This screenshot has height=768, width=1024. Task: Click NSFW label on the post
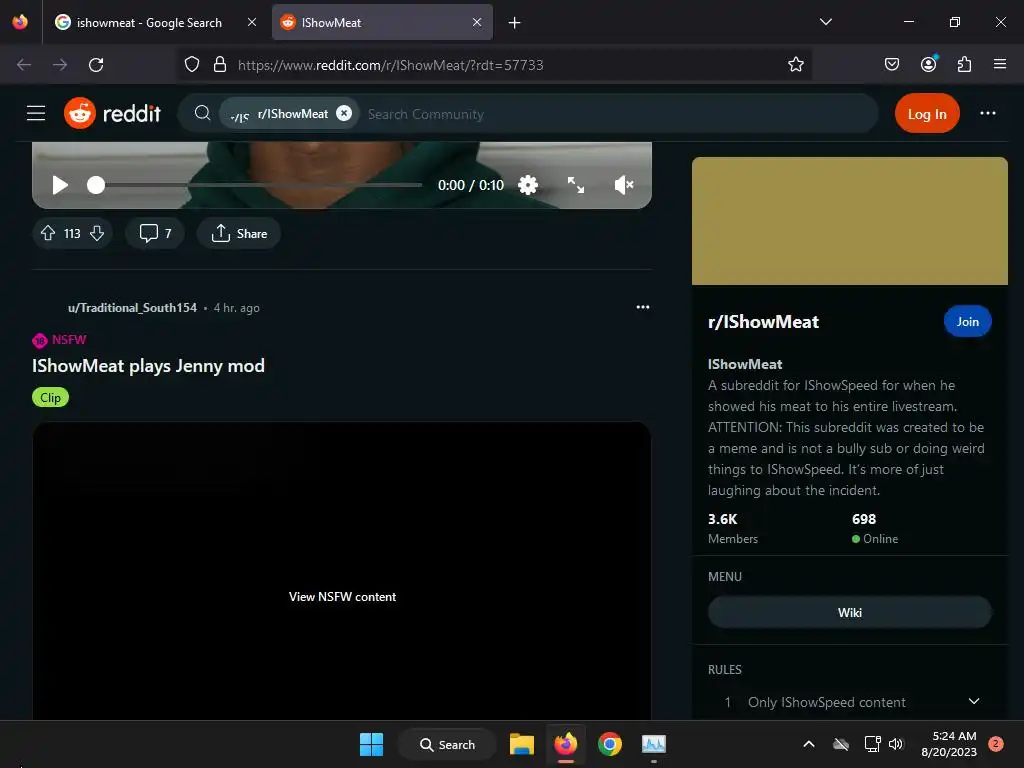click(x=69, y=340)
